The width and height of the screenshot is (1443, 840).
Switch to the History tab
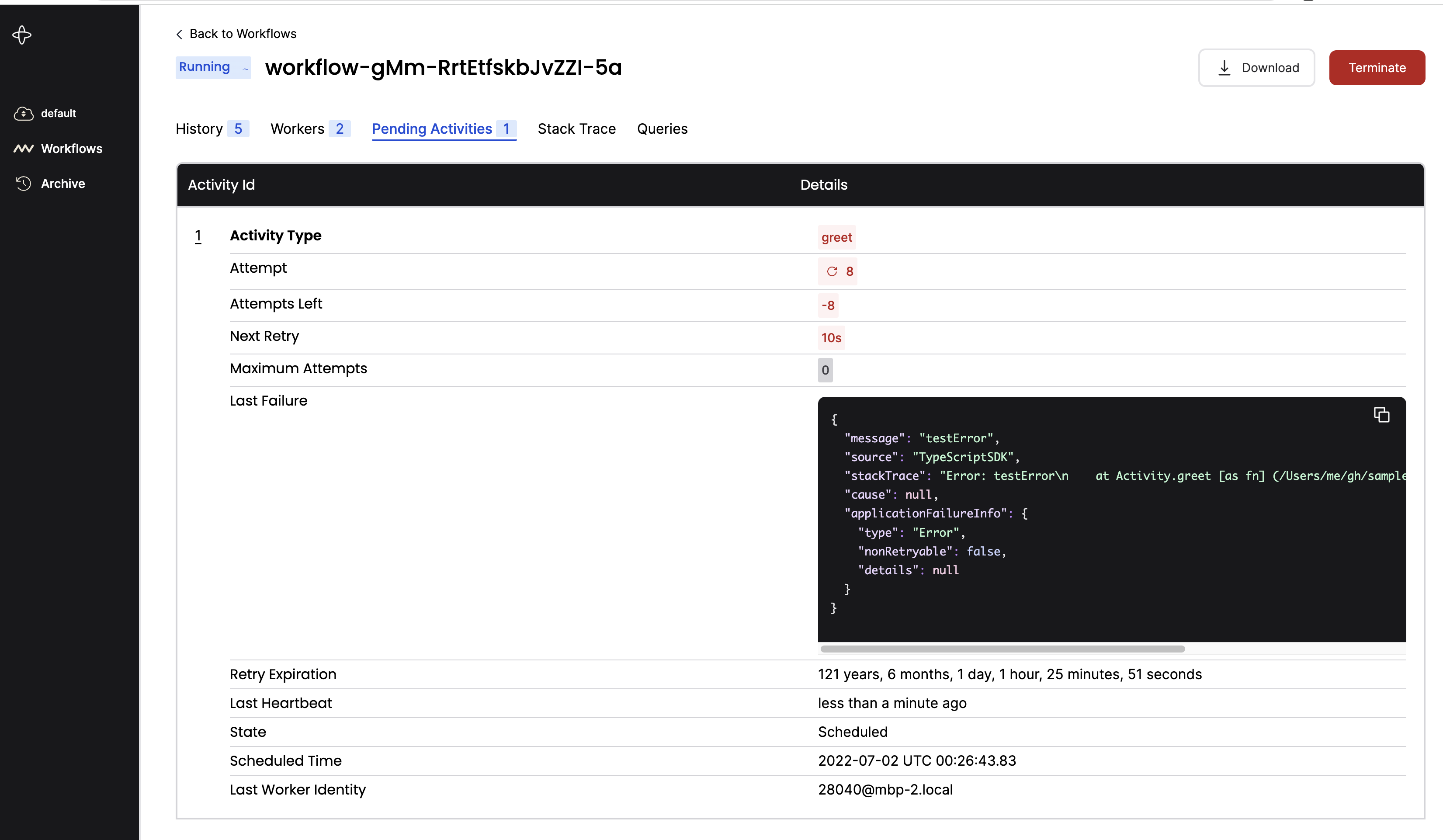point(199,129)
